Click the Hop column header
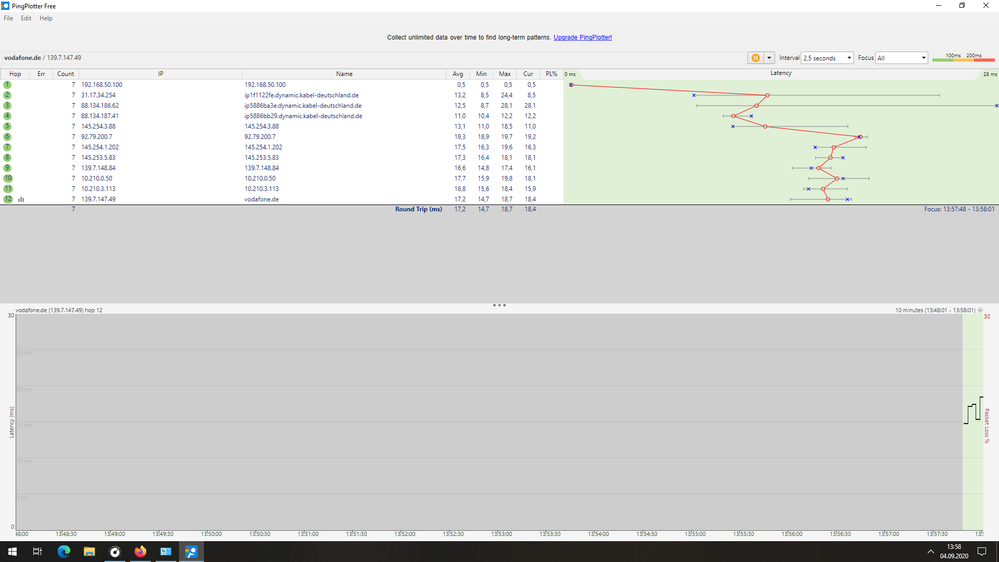This screenshot has width=999, height=562. (15, 74)
